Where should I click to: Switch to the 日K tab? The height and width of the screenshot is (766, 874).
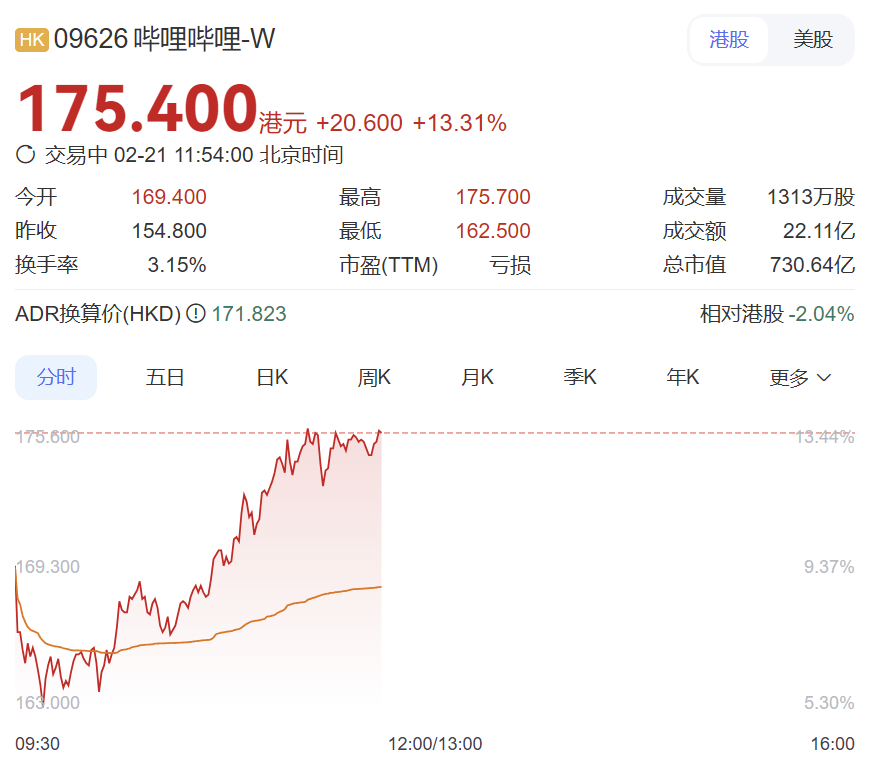click(x=272, y=377)
